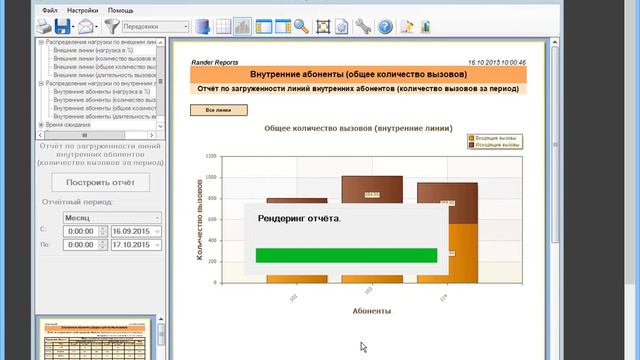Select Внутренние абоненты (нагрузка в %) item
Screen dimensions: 640x360
(x=102, y=91)
